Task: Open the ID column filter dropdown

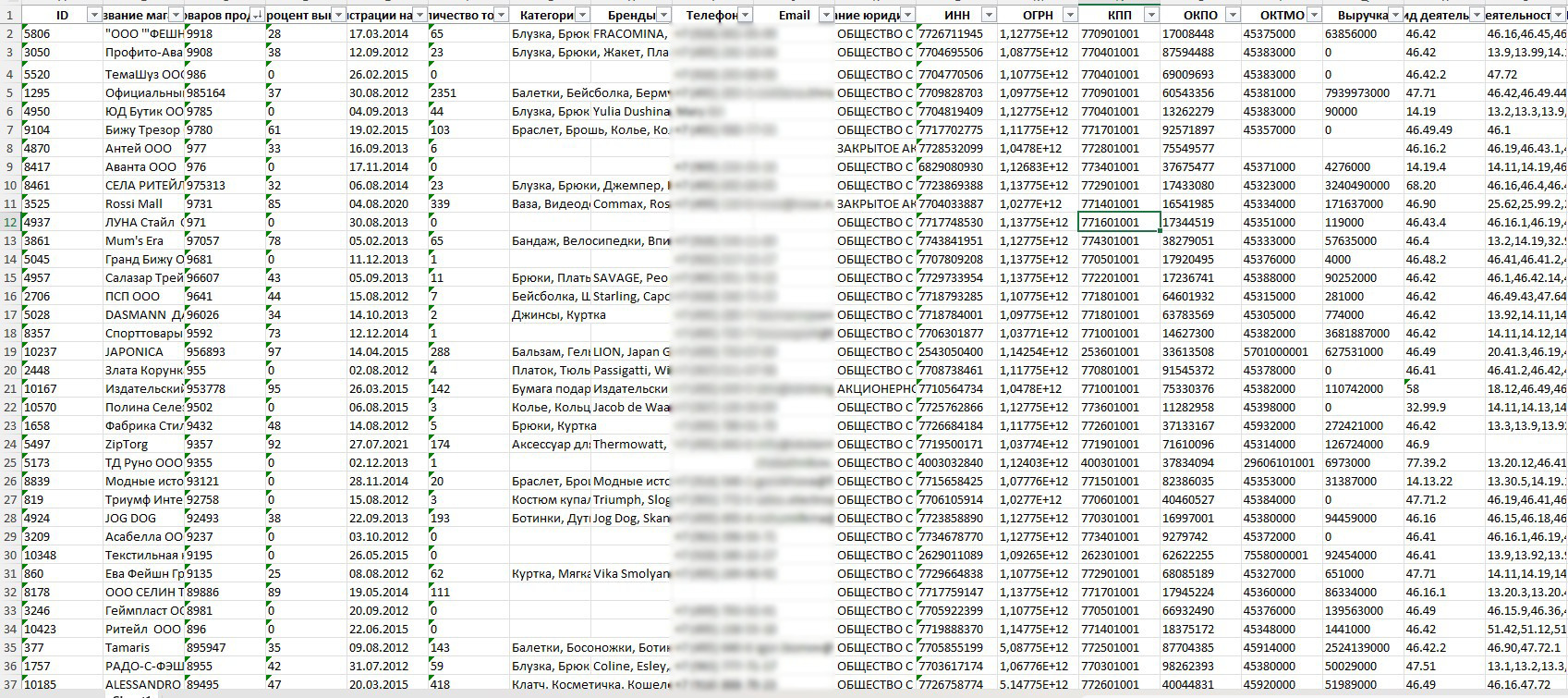Action: click(93, 15)
